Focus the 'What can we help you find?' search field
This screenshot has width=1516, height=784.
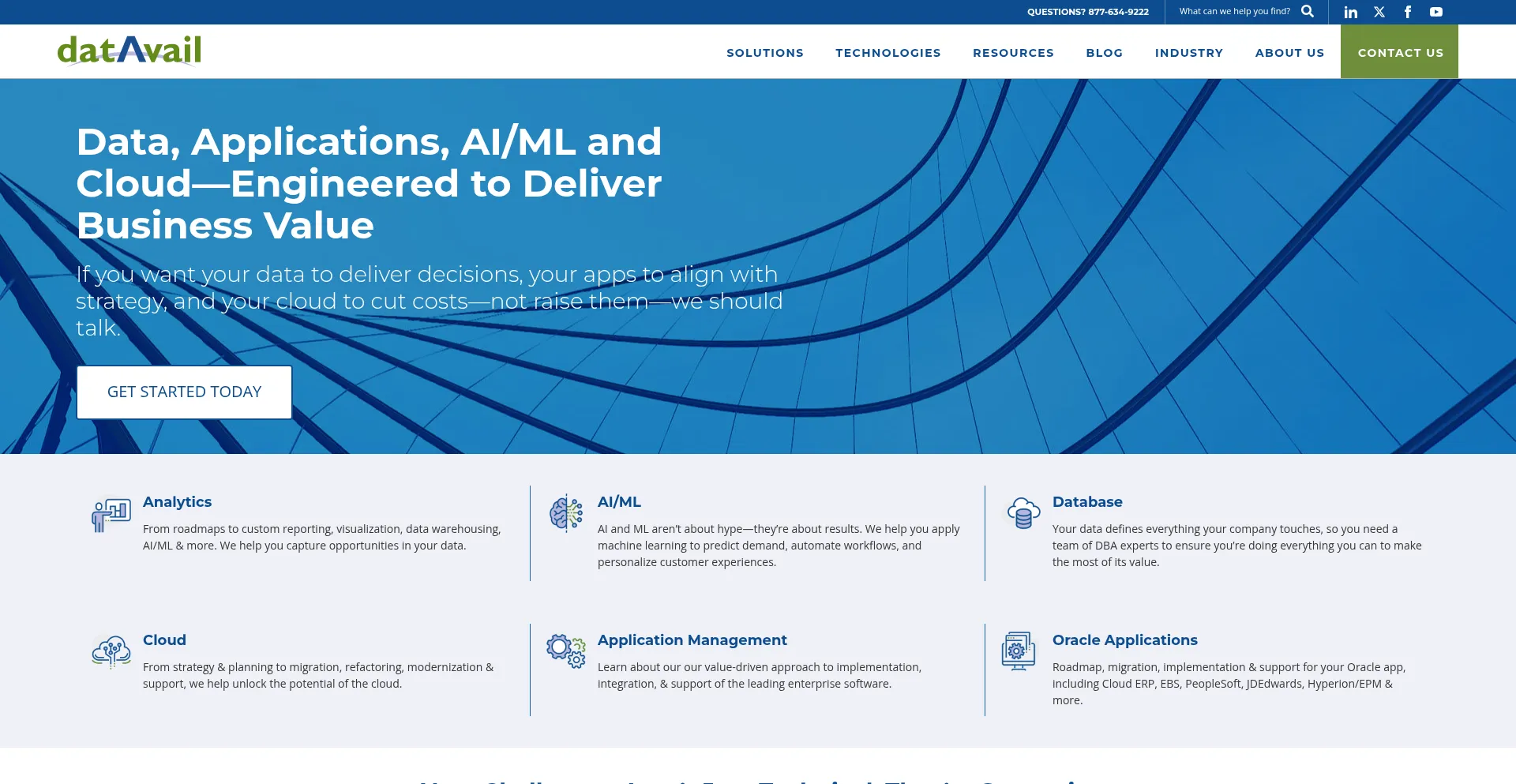click(x=1234, y=11)
